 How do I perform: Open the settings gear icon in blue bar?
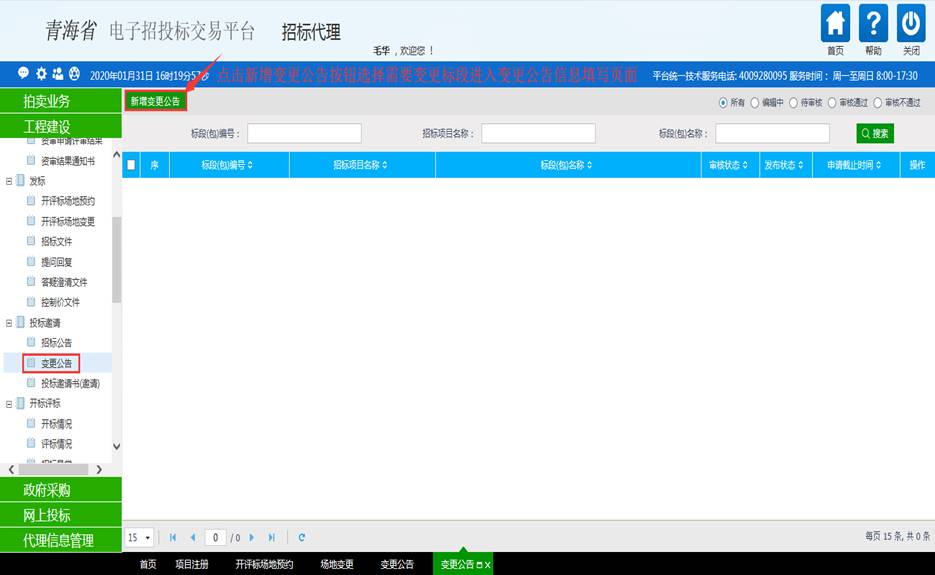tap(41, 74)
